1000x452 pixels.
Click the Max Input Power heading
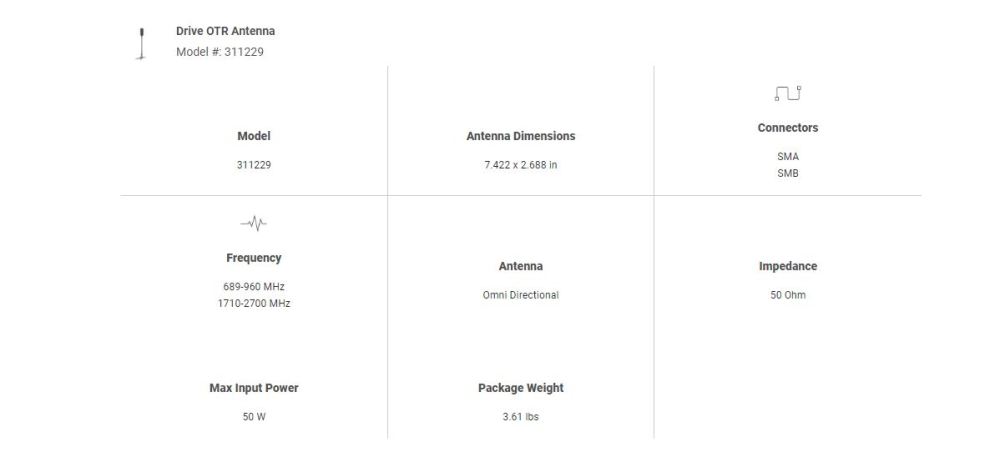(x=254, y=388)
